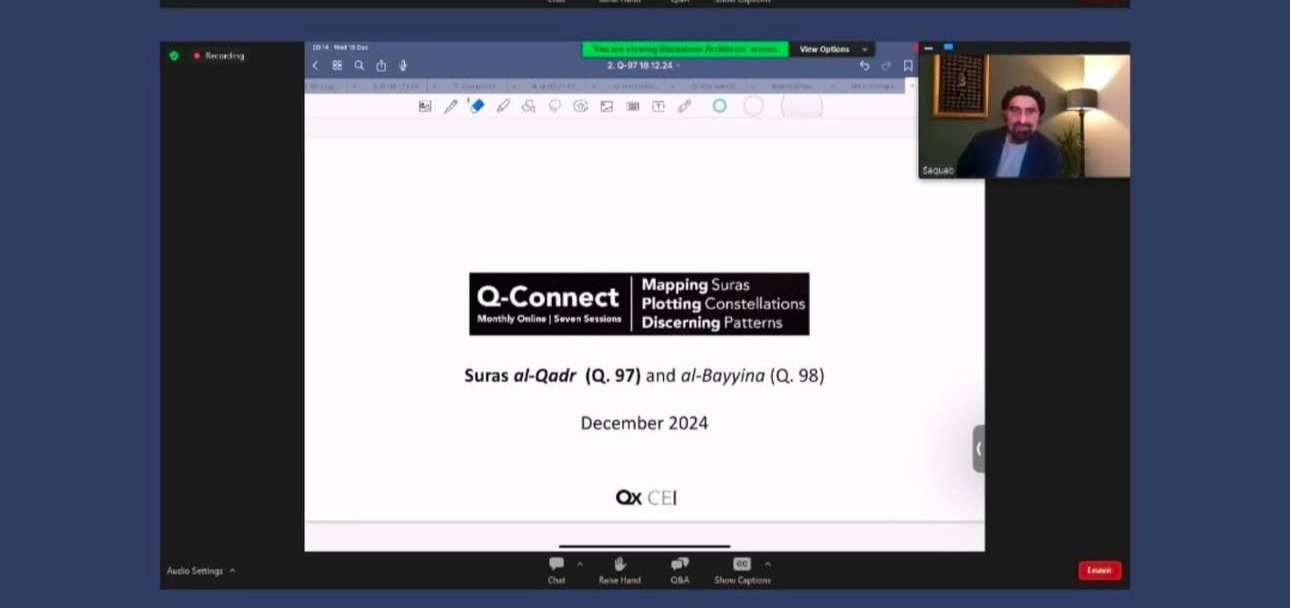Image resolution: width=1290 pixels, height=608 pixels.
Task: Close the last document tab
Action: [x=911, y=86]
